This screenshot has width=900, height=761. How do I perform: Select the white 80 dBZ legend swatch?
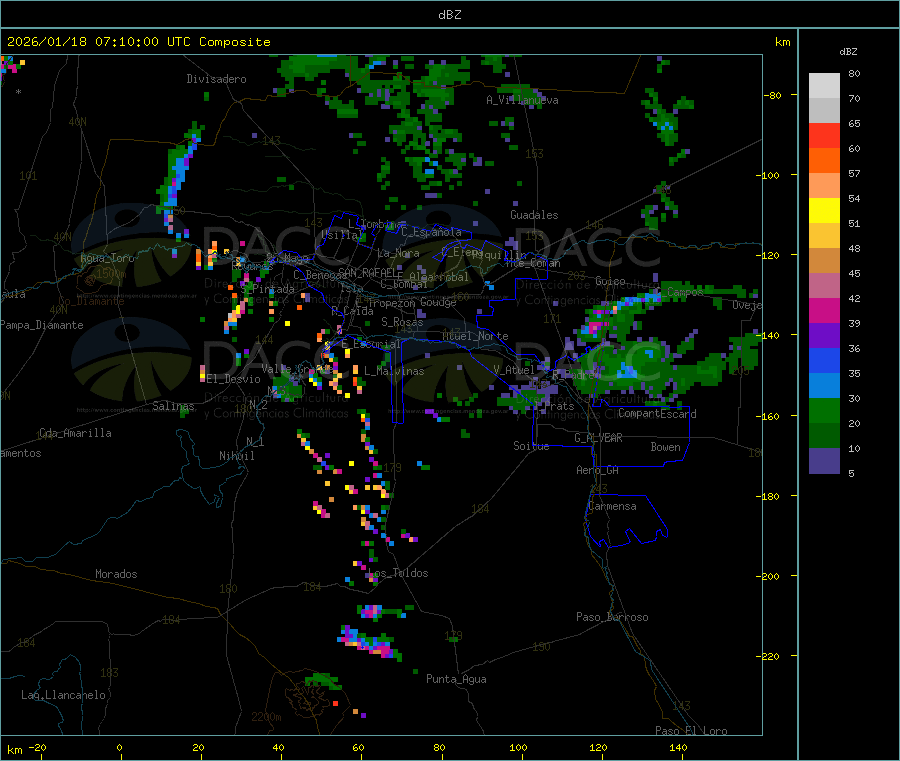(824, 86)
